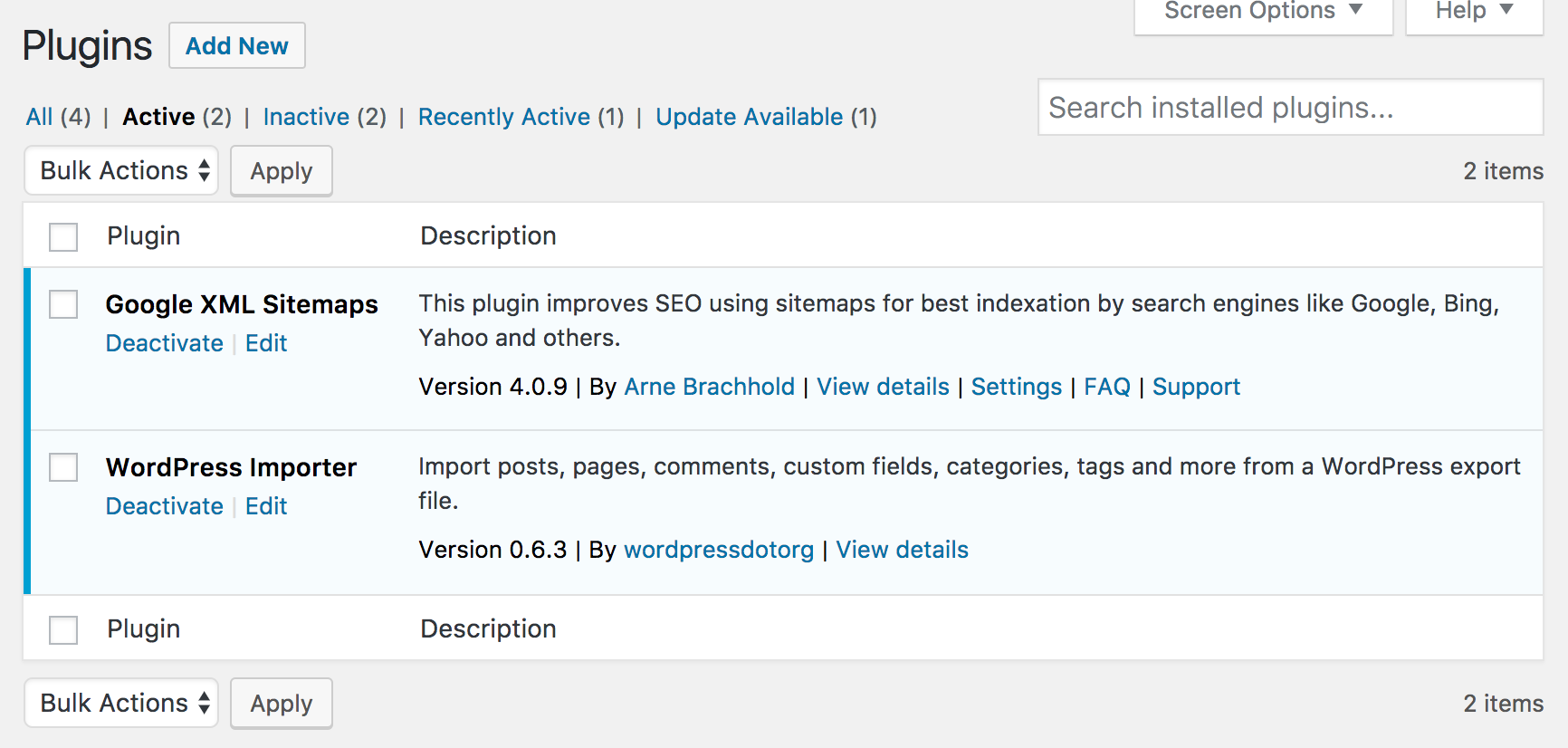This screenshot has height=748, width=1568.
Task: Toggle select-all checkbox in table header
Action: point(63,237)
